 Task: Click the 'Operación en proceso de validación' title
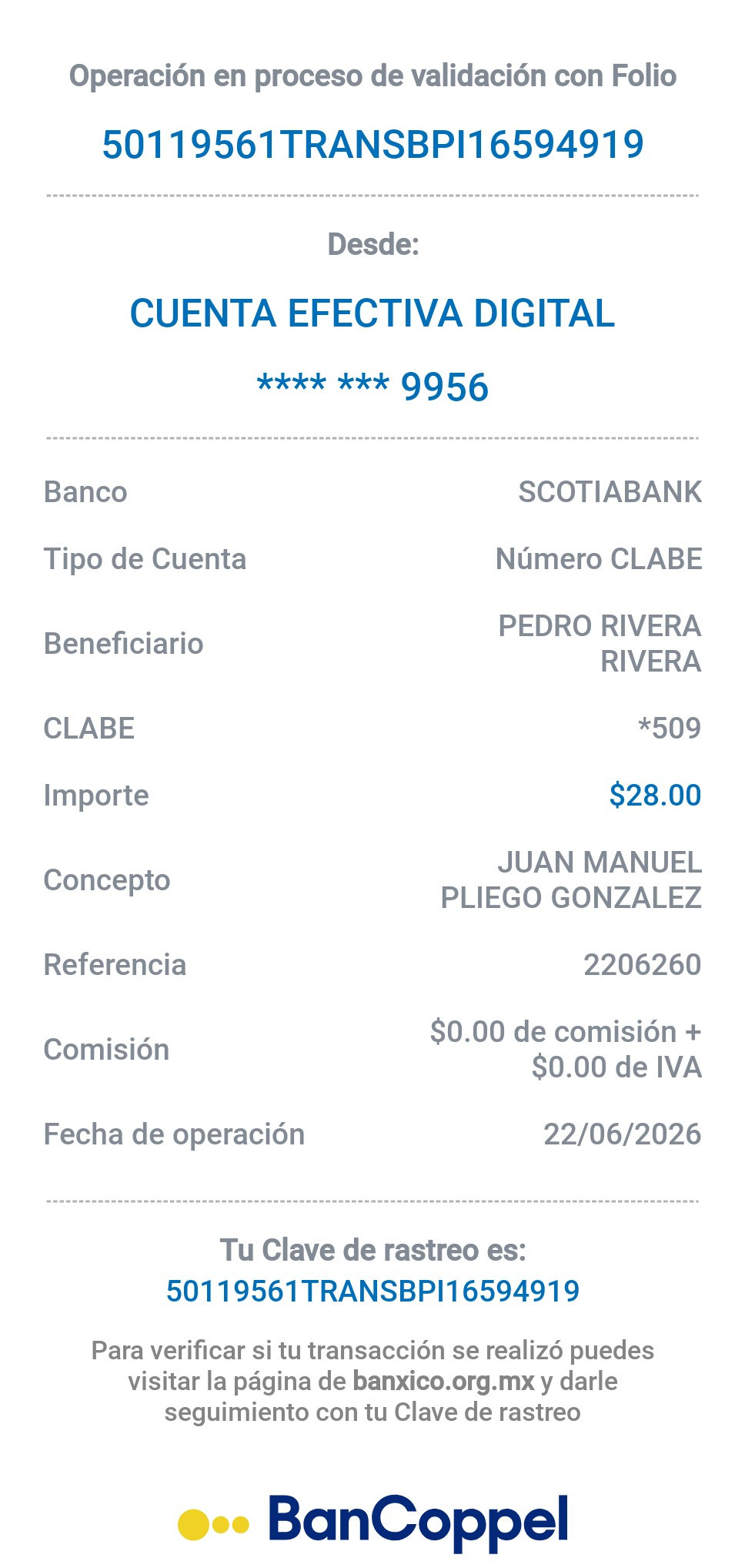[x=372, y=76]
